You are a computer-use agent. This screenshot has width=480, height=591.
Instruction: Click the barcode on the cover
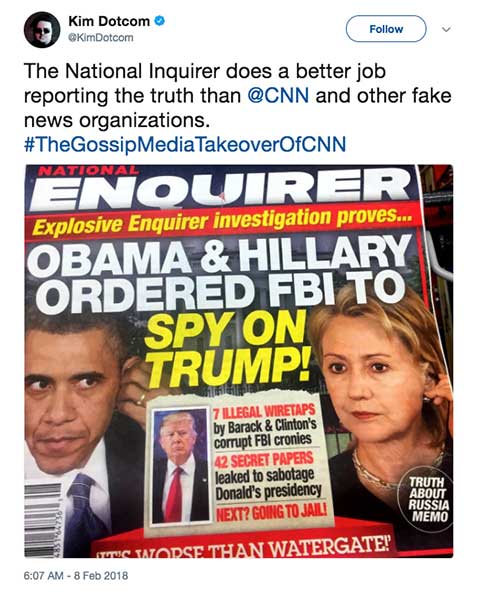tap(42, 519)
